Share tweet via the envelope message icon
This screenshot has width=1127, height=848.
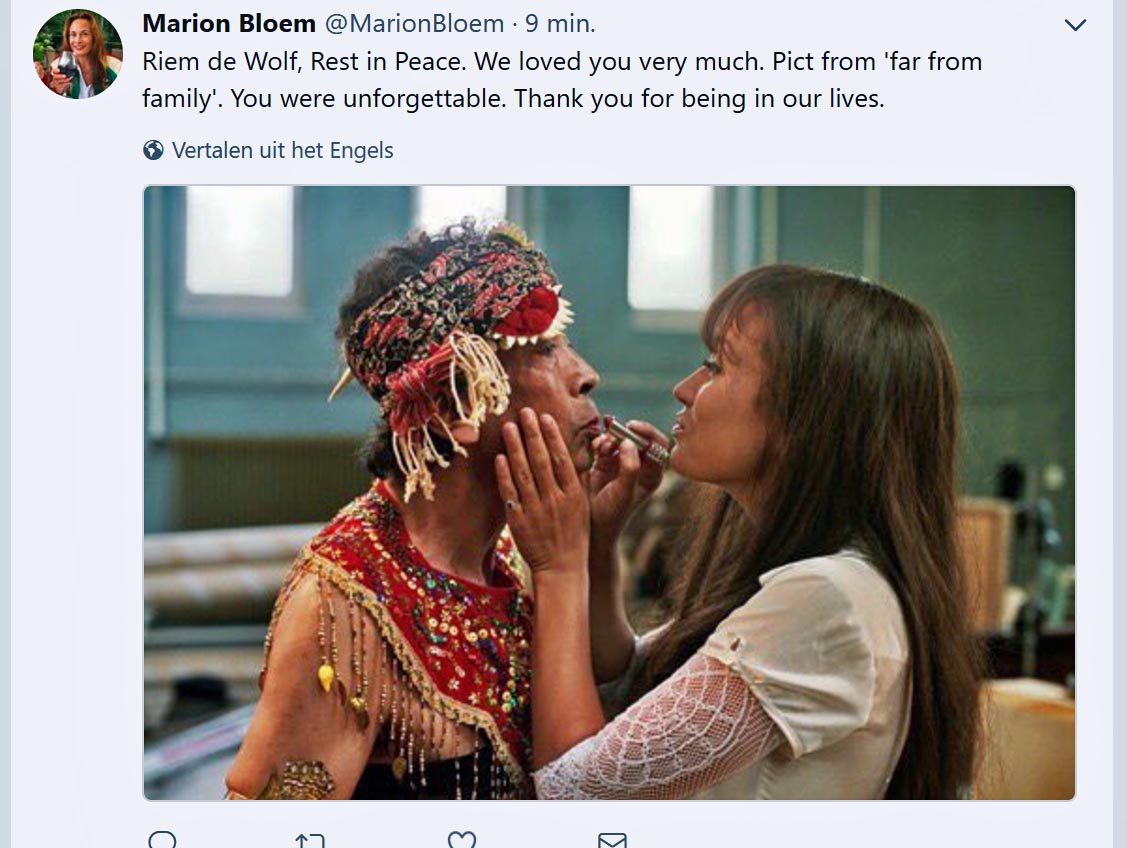[x=612, y=840]
